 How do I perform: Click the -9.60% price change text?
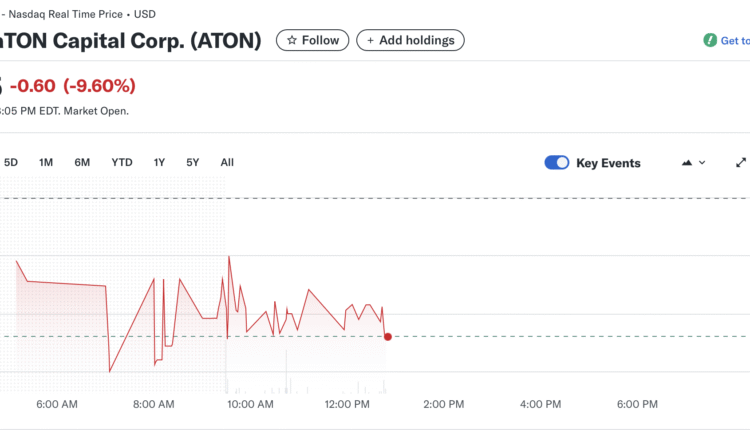coord(99,85)
